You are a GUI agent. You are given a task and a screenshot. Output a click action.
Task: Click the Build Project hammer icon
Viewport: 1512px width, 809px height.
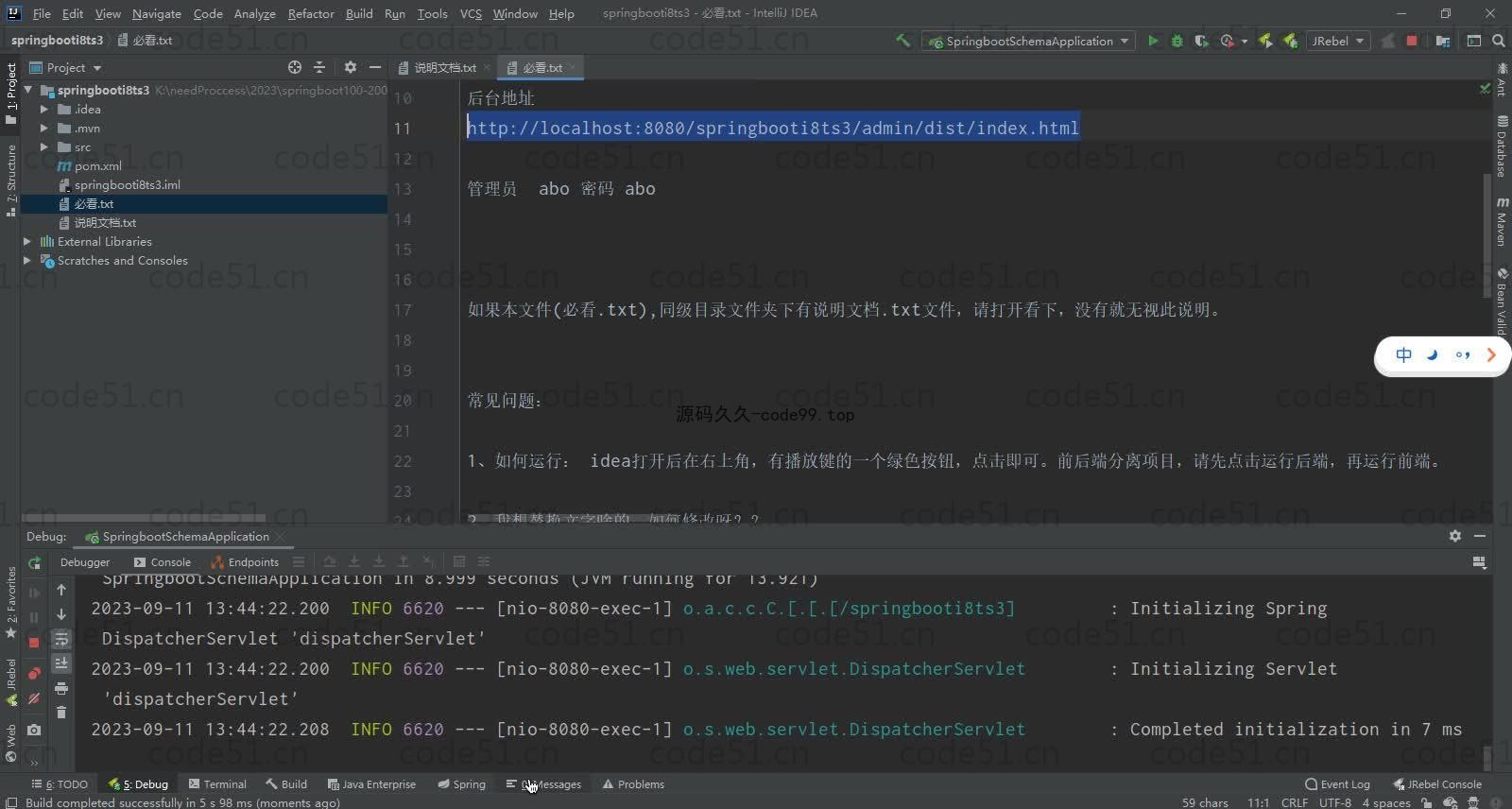click(903, 41)
